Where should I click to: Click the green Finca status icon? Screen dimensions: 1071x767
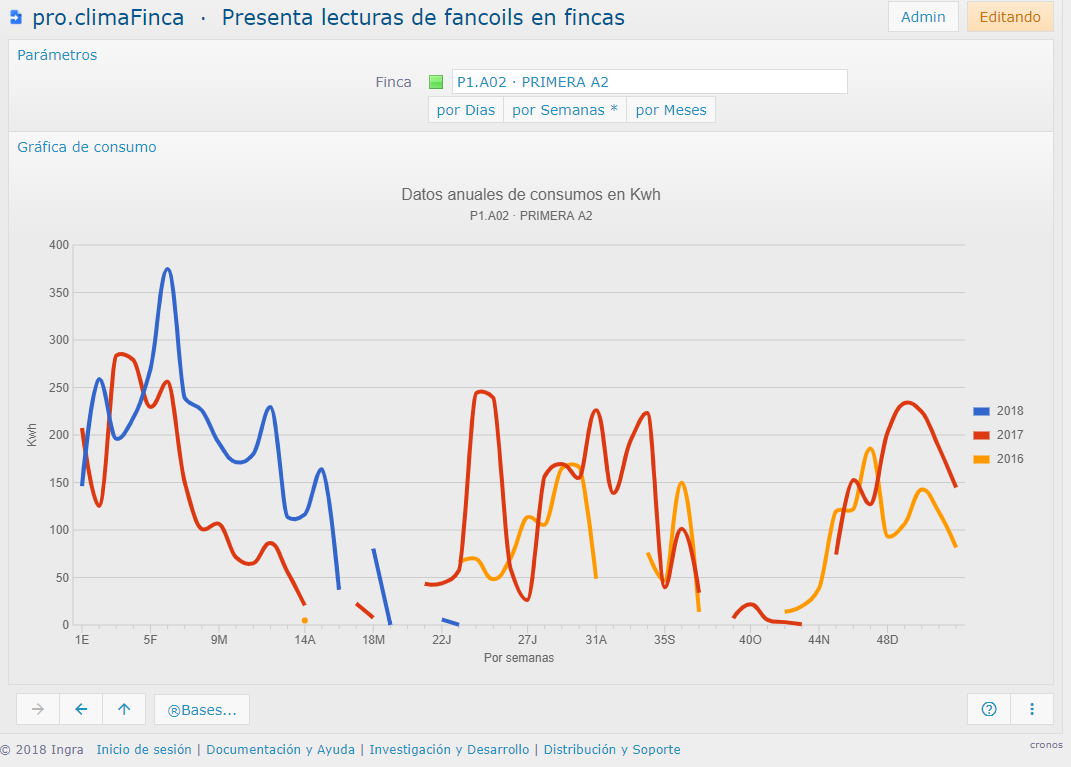tap(436, 82)
